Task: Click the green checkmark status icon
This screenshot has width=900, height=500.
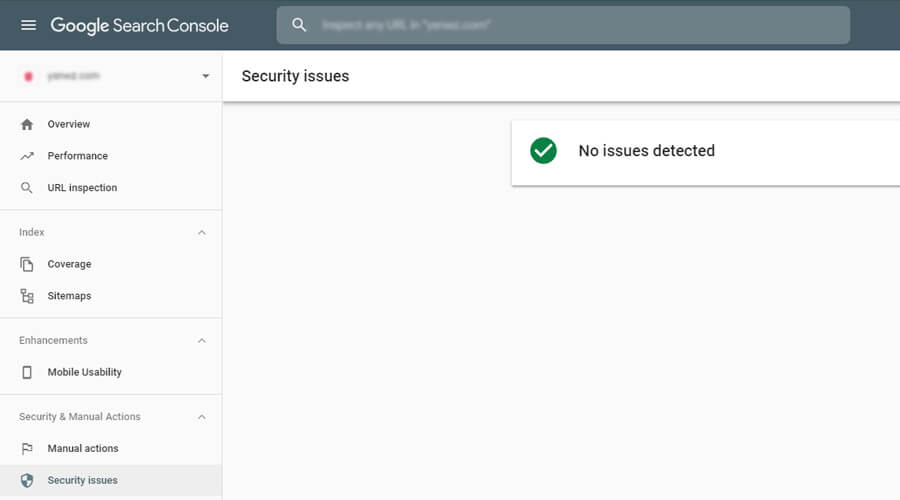Action: pos(543,151)
